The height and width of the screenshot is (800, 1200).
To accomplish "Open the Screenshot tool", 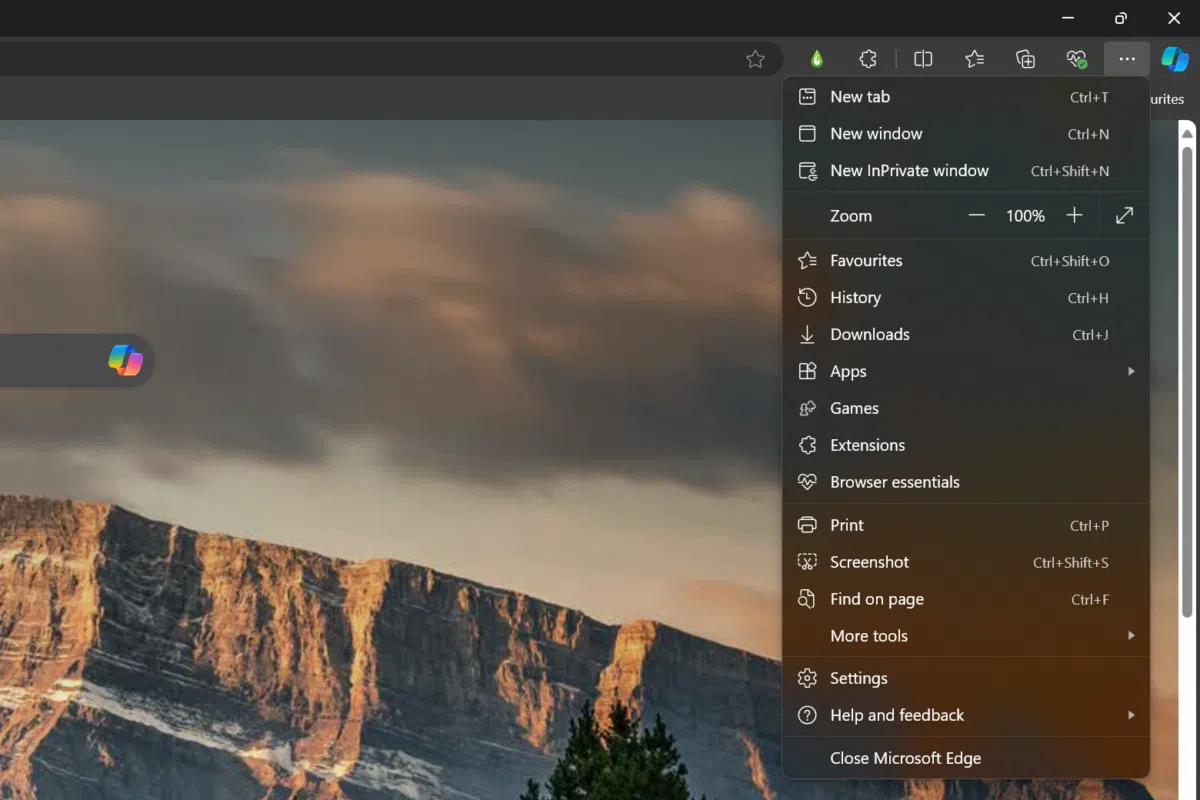I will [x=869, y=562].
